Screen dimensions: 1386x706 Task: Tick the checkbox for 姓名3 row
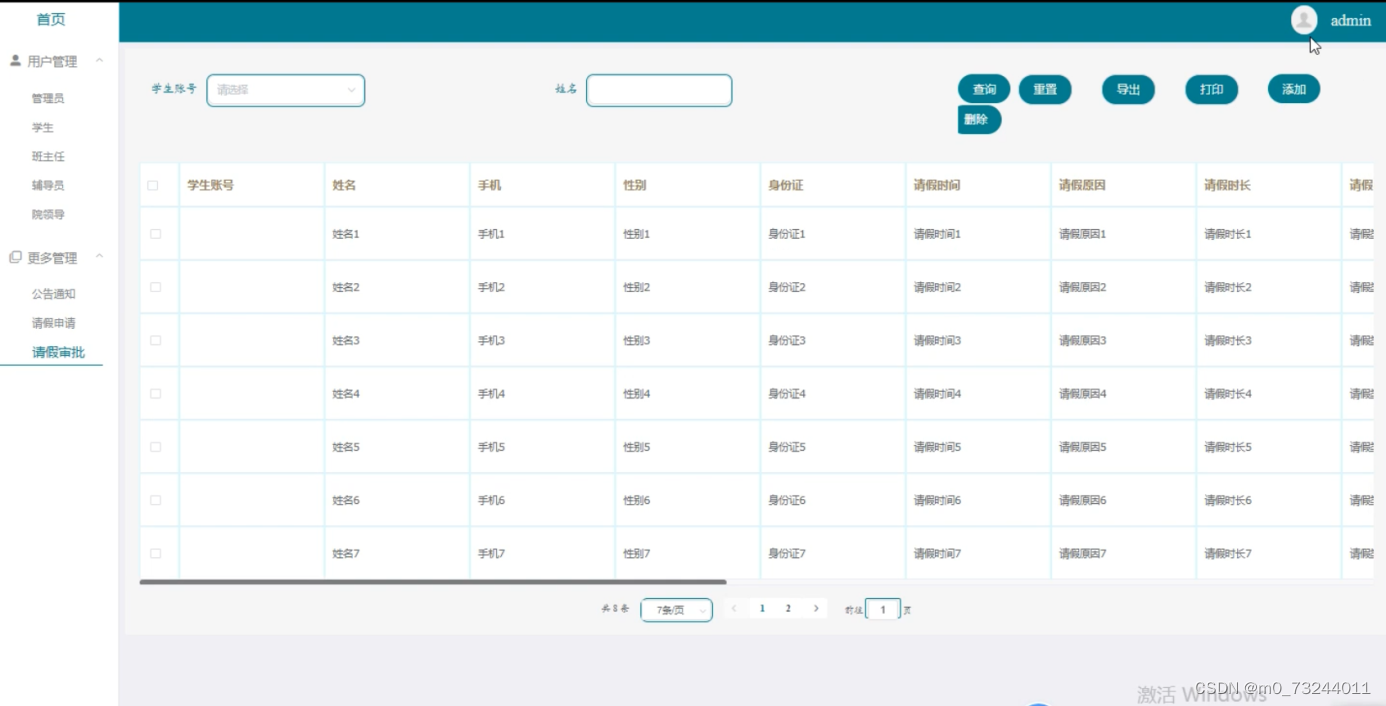155,340
